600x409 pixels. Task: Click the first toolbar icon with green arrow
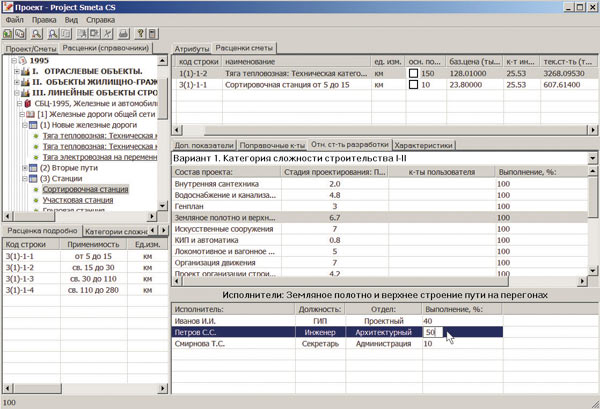click(8, 34)
